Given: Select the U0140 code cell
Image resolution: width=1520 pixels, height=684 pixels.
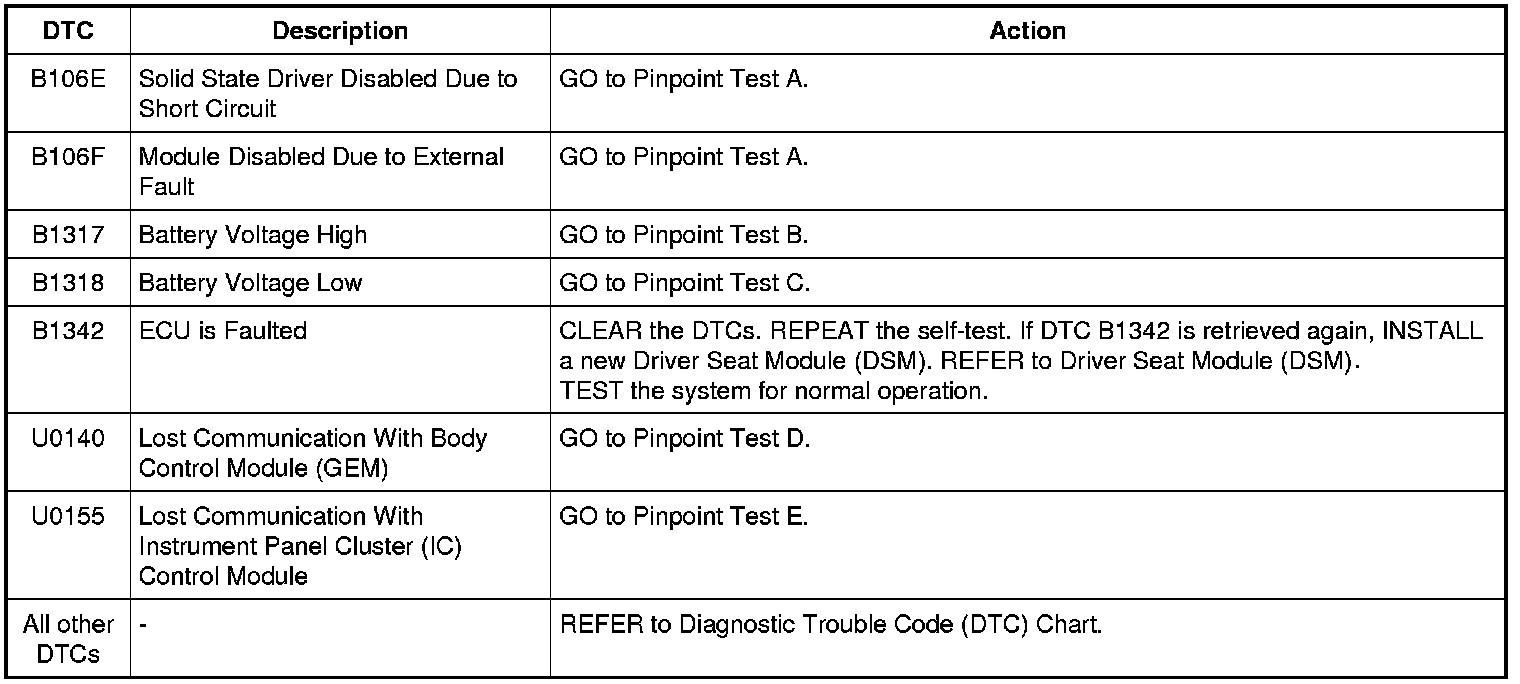Looking at the screenshot, I should 68,438.
